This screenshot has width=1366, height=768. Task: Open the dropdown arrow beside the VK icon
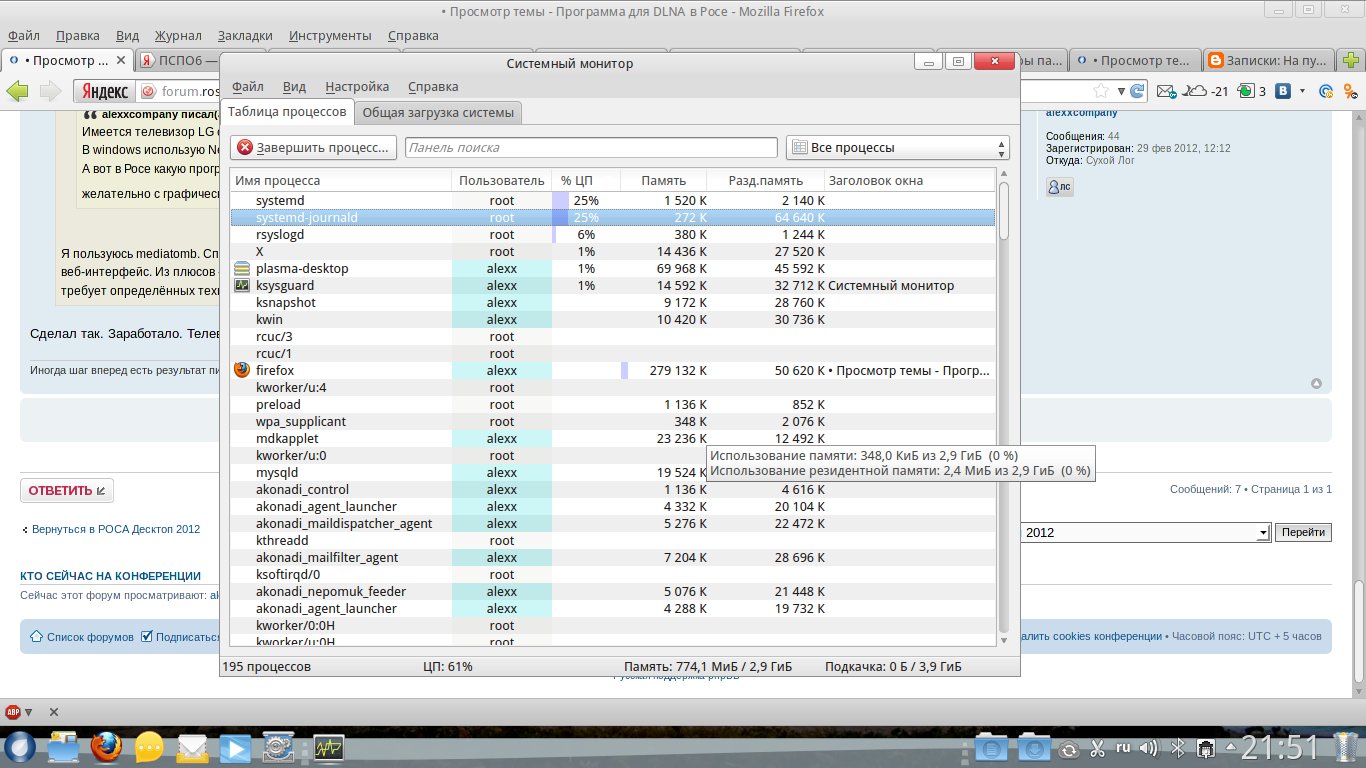pos(1301,92)
